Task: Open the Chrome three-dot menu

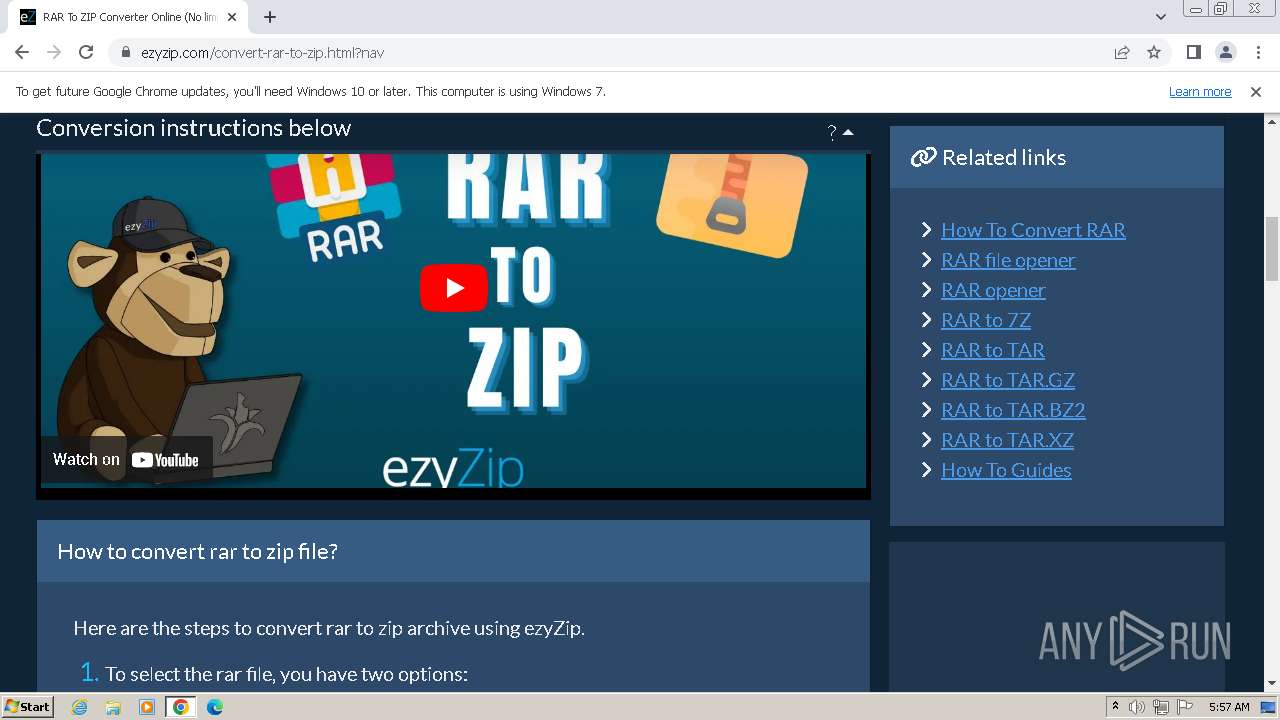Action: point(1257,53)
